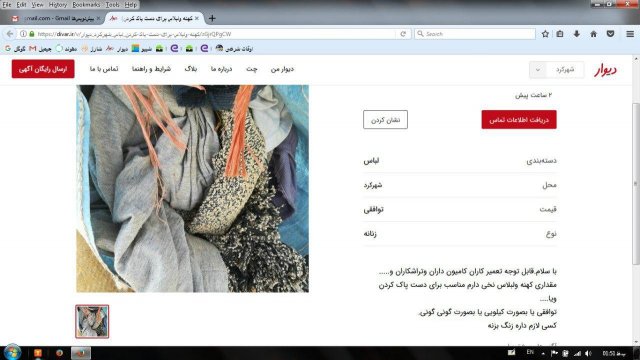Click the browser Back arrow button
Screen dimensions: 640x360
point(10,34)
